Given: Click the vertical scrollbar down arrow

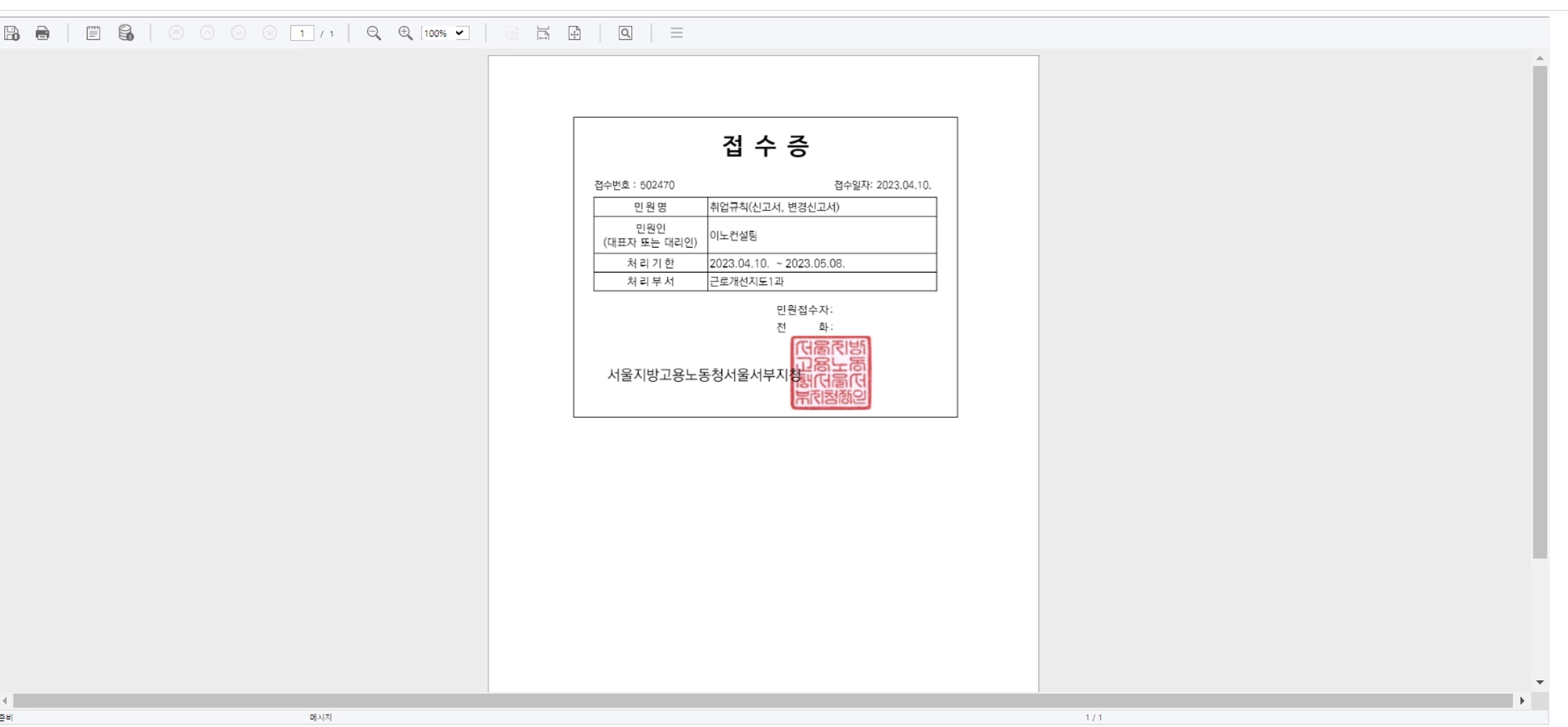Looking at the screenshot, I should (1540, 682).
